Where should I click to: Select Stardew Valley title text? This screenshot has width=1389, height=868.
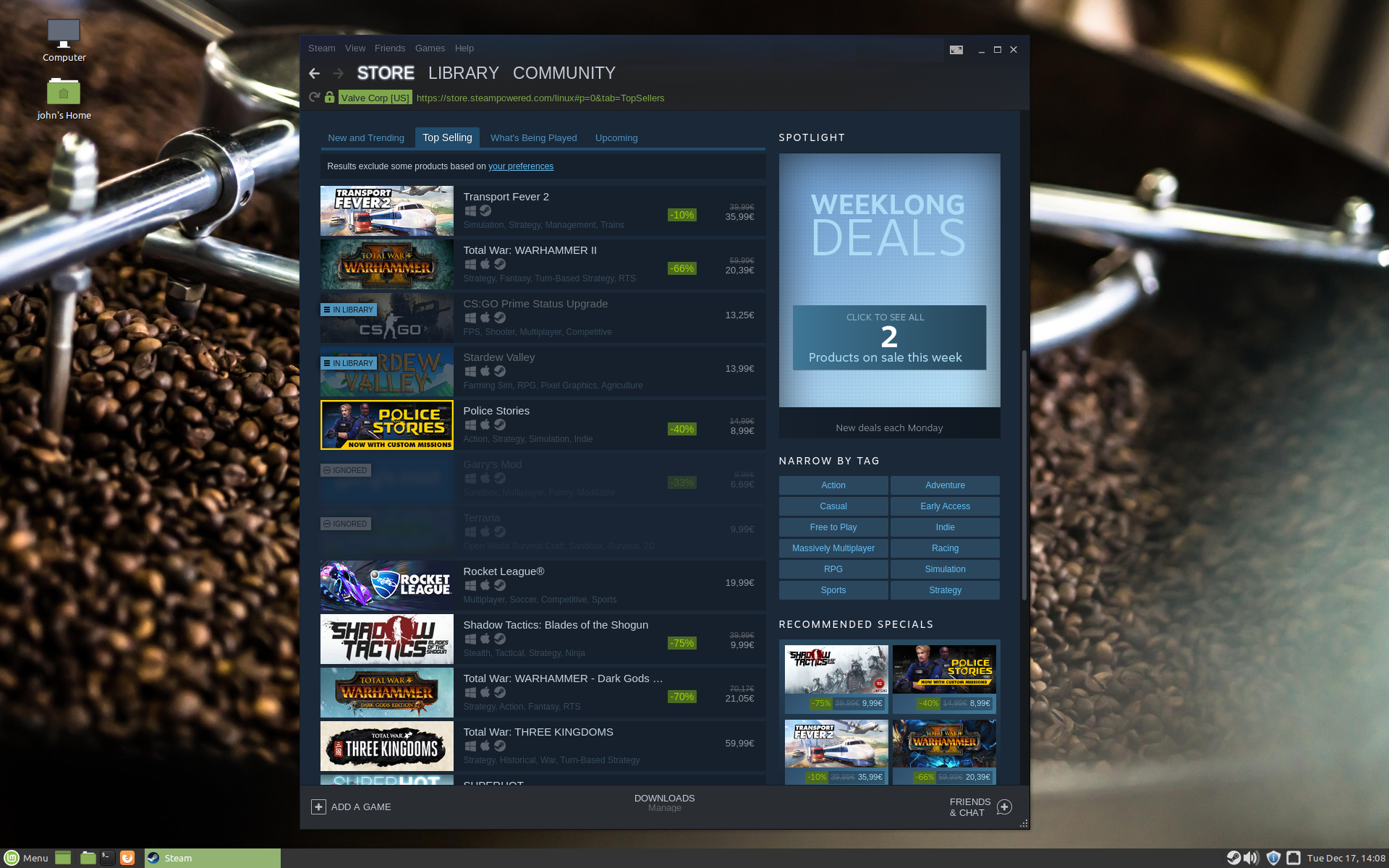coord(499,357)
